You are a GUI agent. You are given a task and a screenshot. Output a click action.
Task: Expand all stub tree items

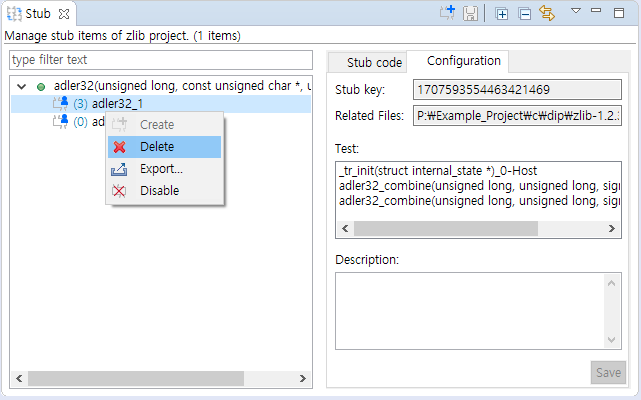pos(502,13)
